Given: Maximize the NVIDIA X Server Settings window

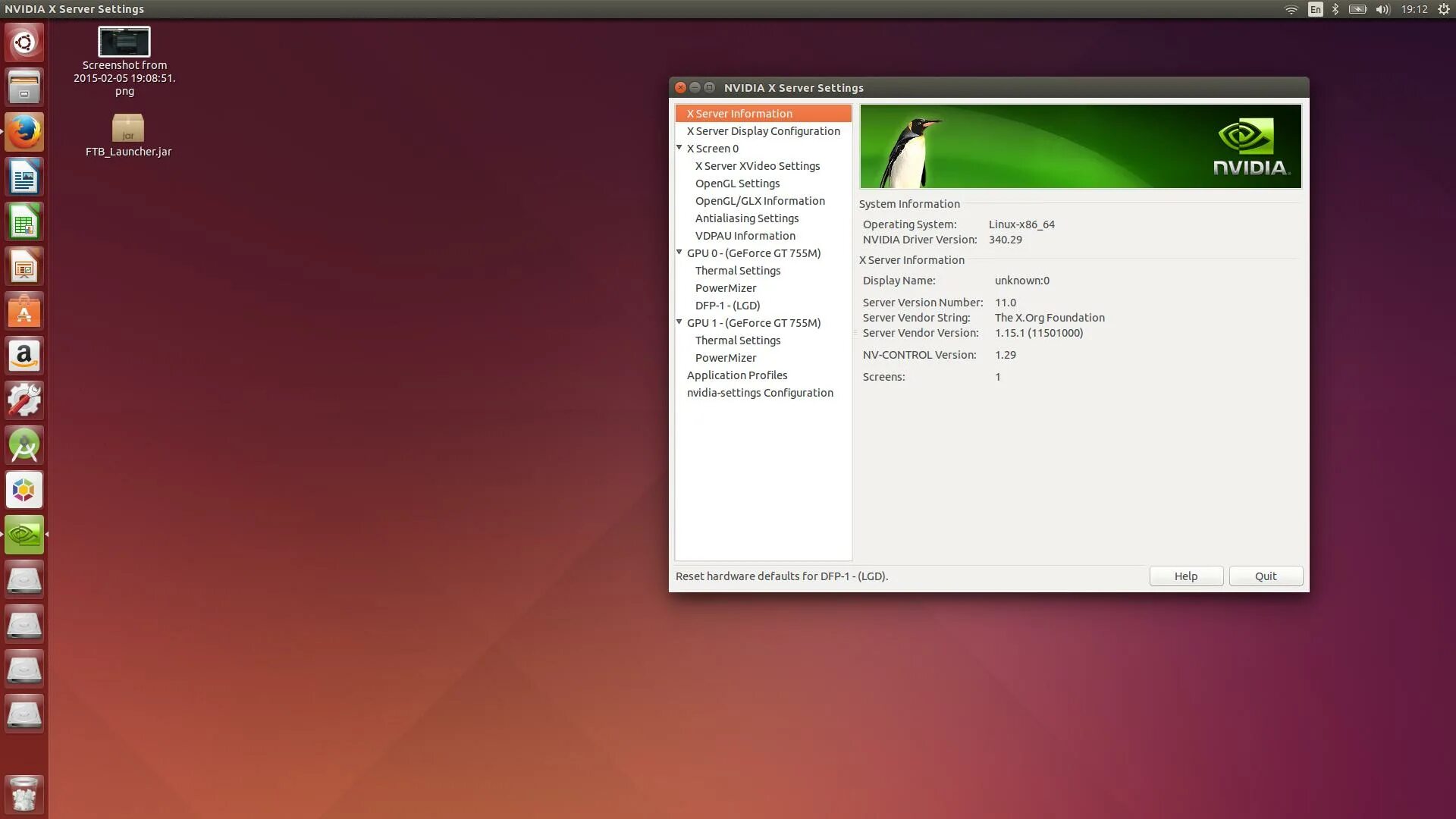Looking at the screenshot, I should coord(709,87).
